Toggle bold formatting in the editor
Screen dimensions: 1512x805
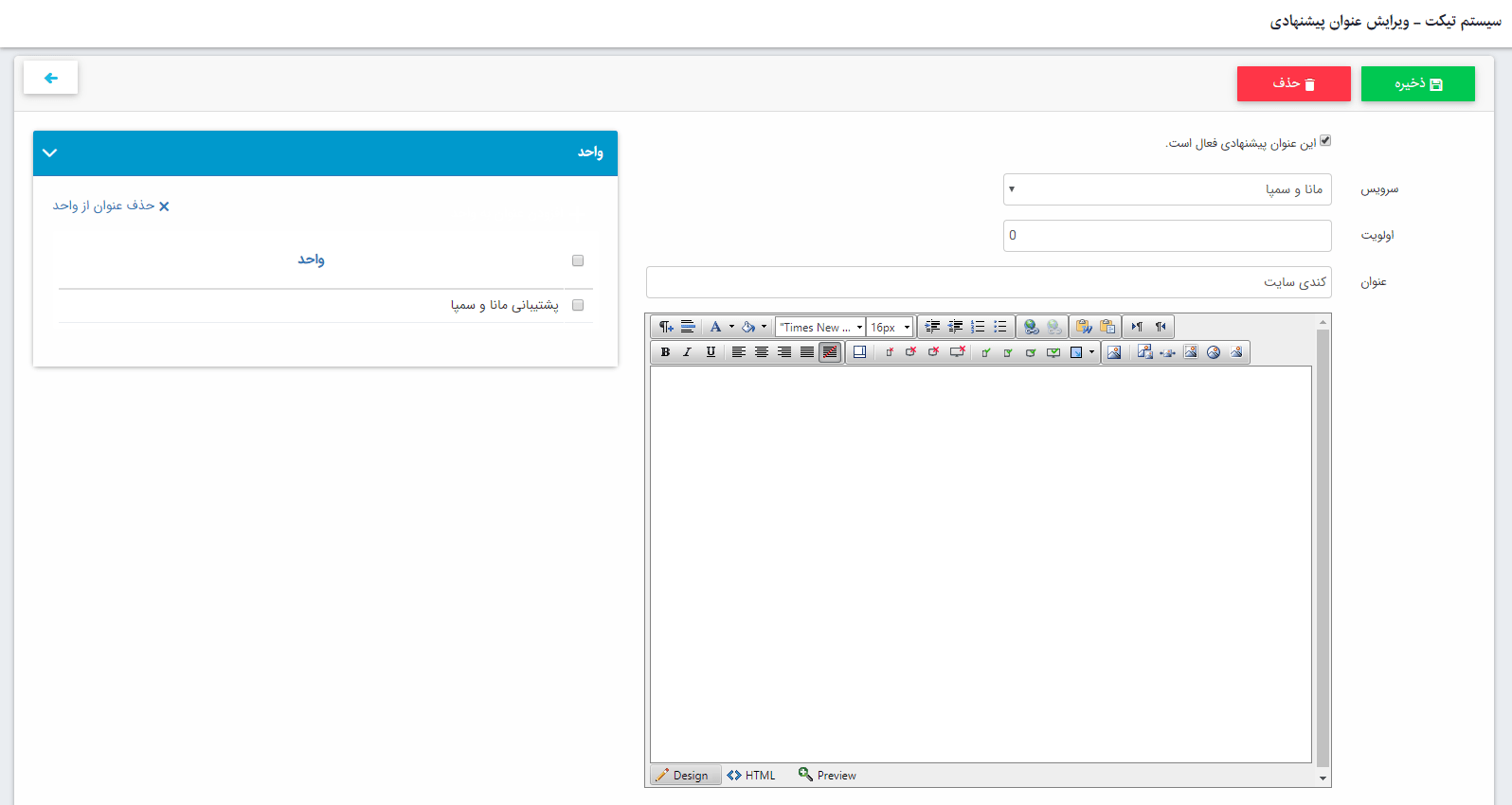(665, 352)
